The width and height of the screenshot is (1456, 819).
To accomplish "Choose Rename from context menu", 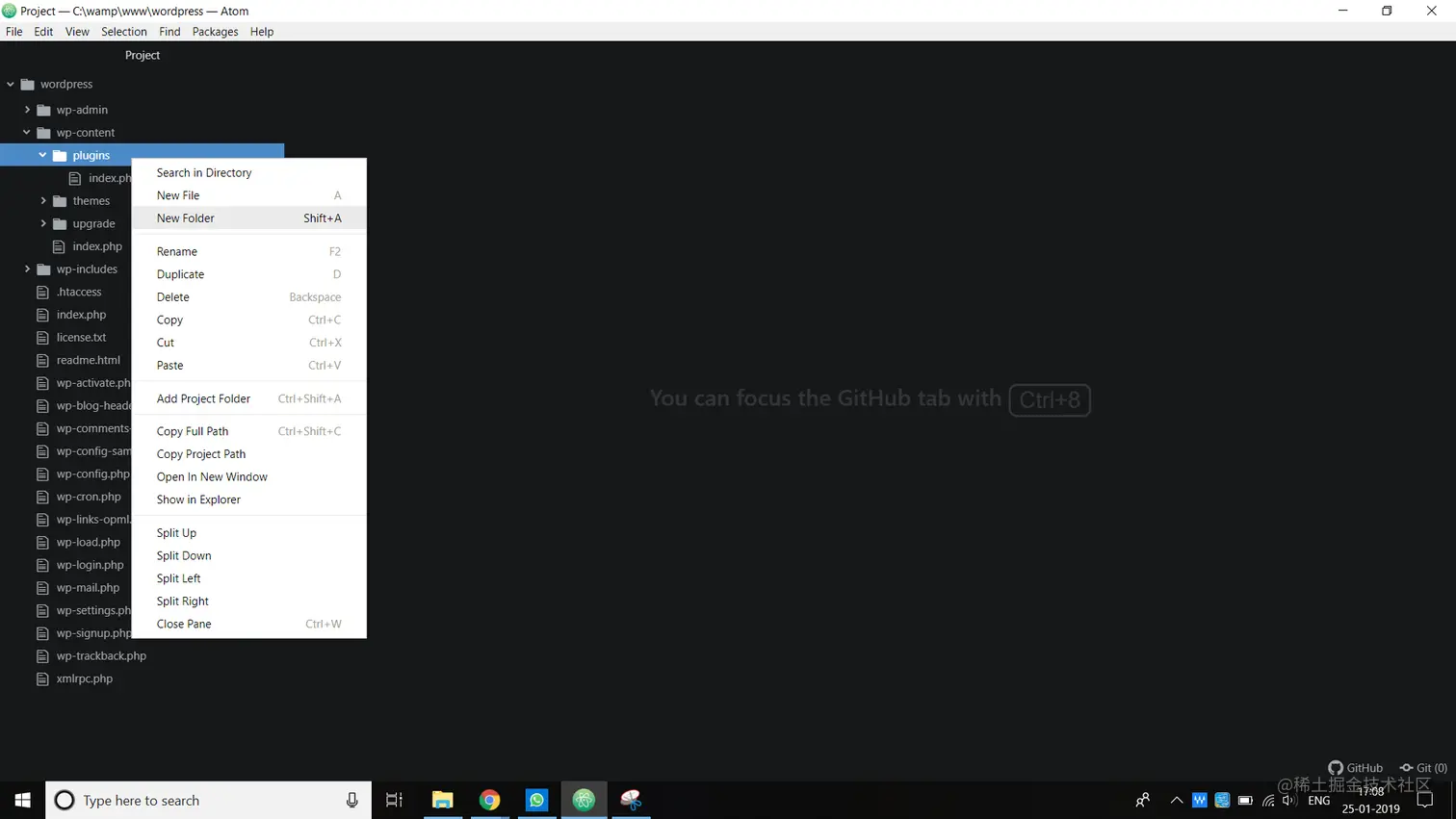I will tap(248, 252).
